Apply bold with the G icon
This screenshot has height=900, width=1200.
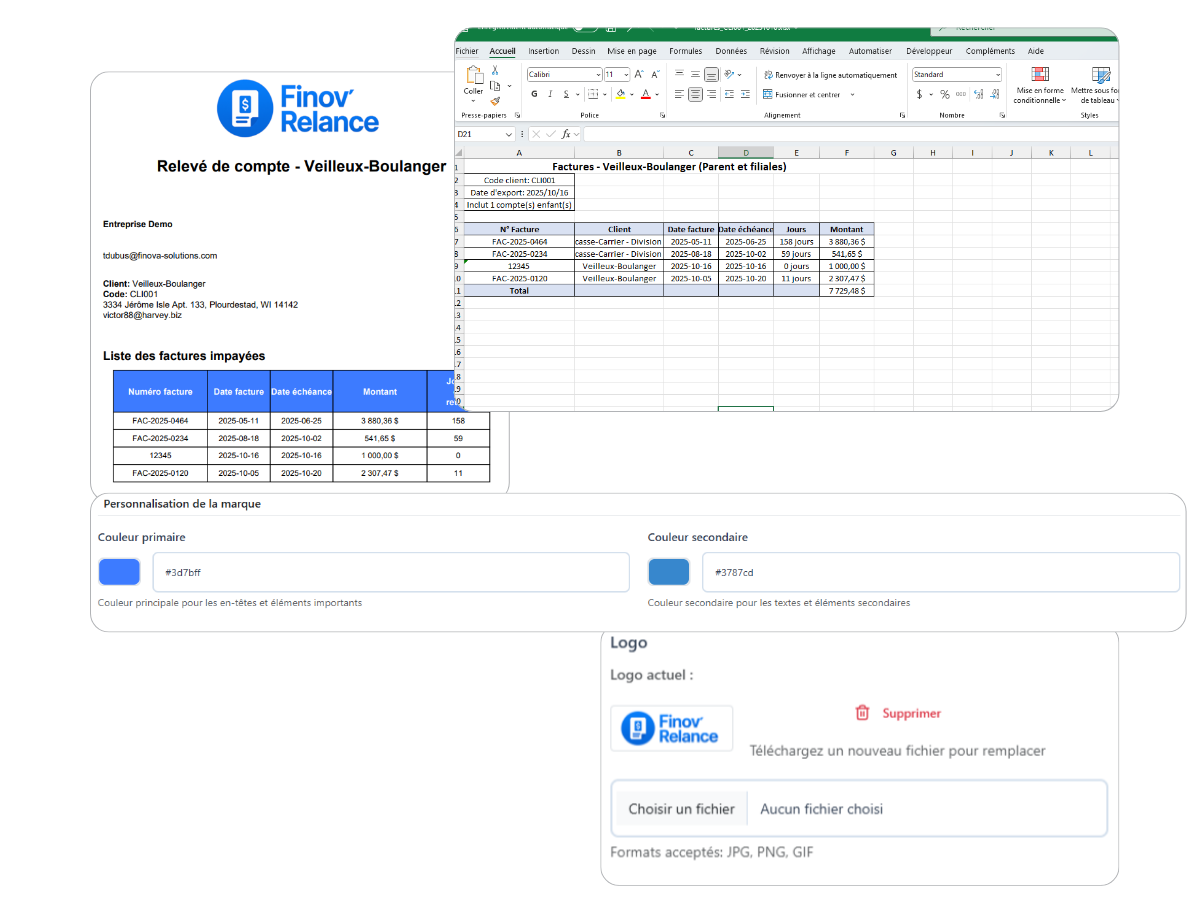coord(533,94)
